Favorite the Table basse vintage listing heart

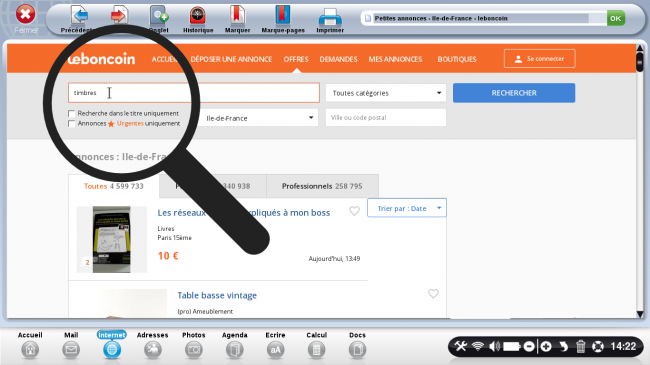(433, 294)
